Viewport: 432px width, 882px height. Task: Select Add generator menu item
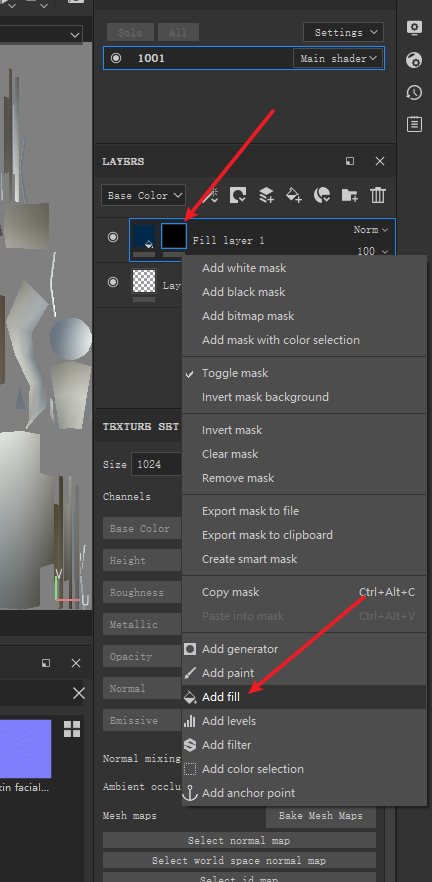coord(240,649)
